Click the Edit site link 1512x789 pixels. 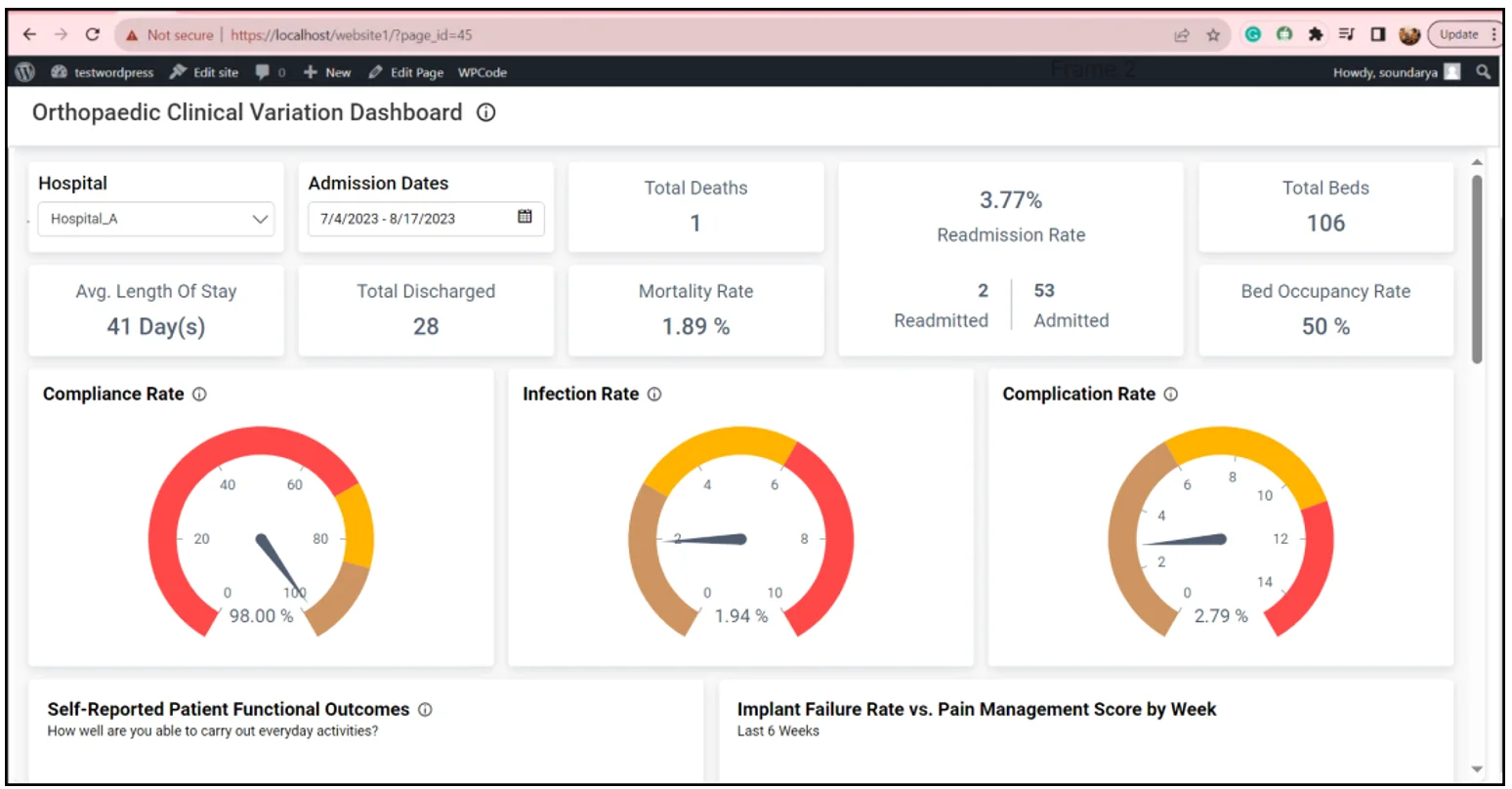pos(204,72)
